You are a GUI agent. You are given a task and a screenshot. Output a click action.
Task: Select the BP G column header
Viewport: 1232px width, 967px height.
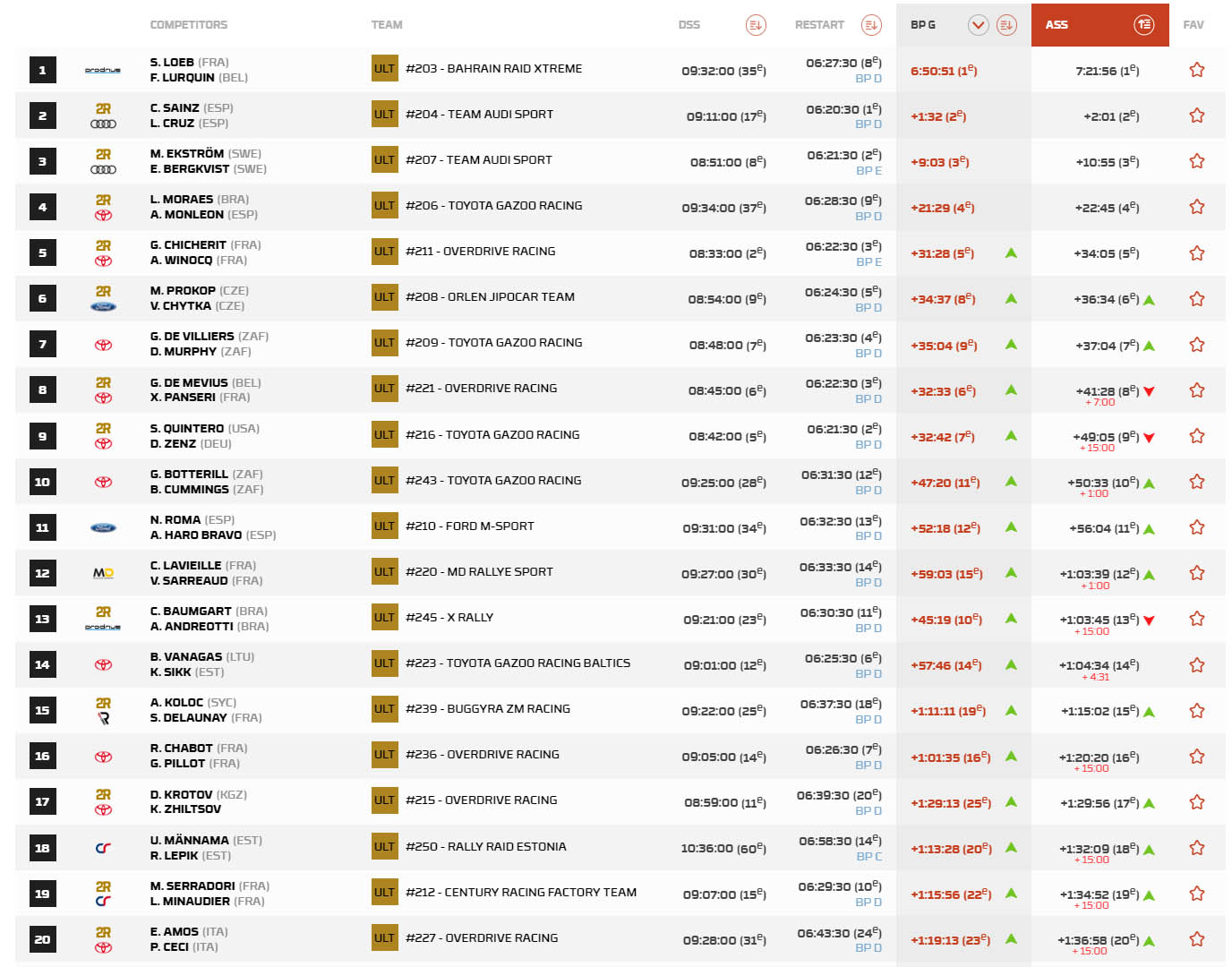pyautogui.click(x=923, y=25)
